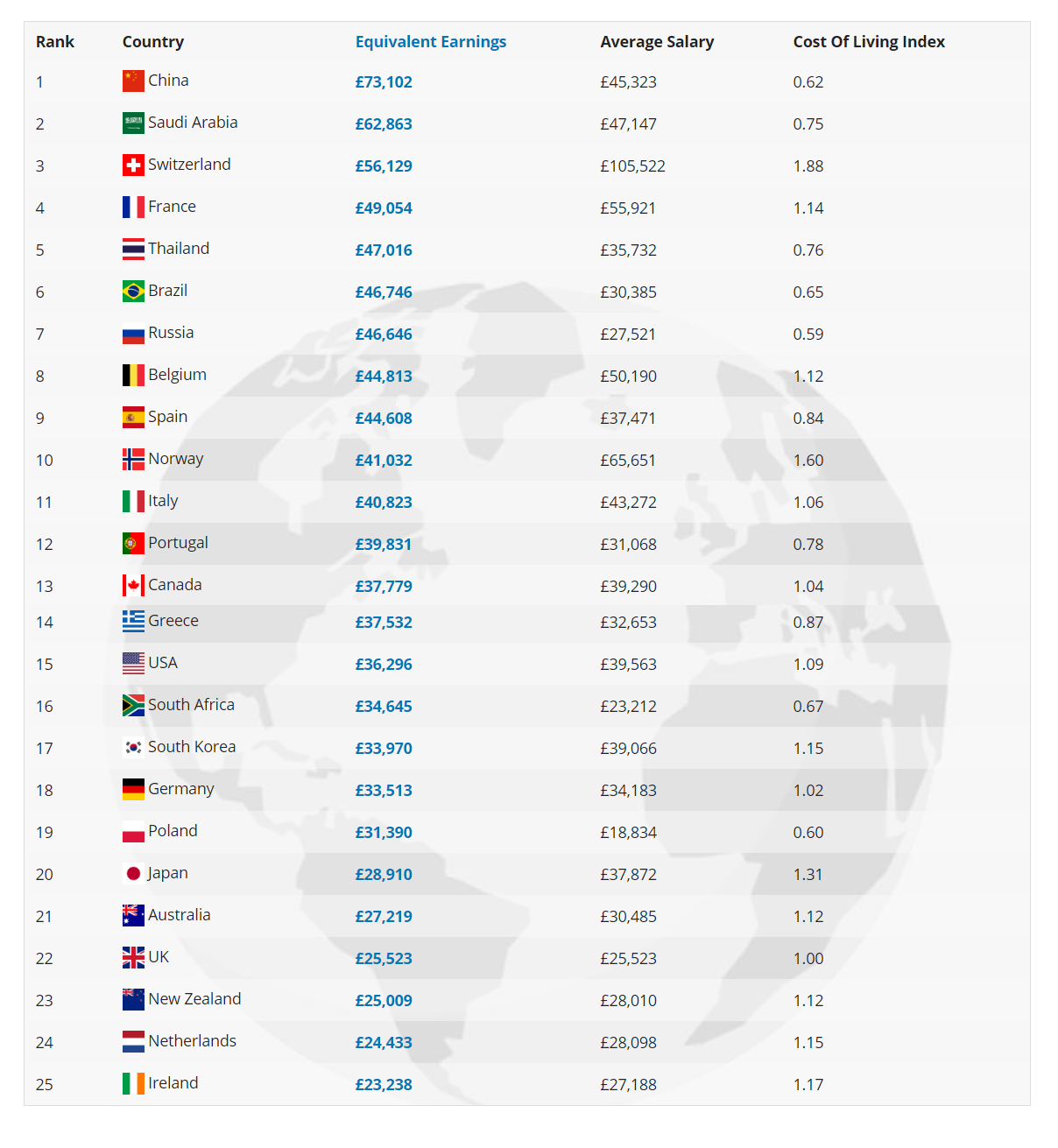Open China's £73,102 equivalent earnings link
1058x1148 pixels.
click(x=384, y=82)
